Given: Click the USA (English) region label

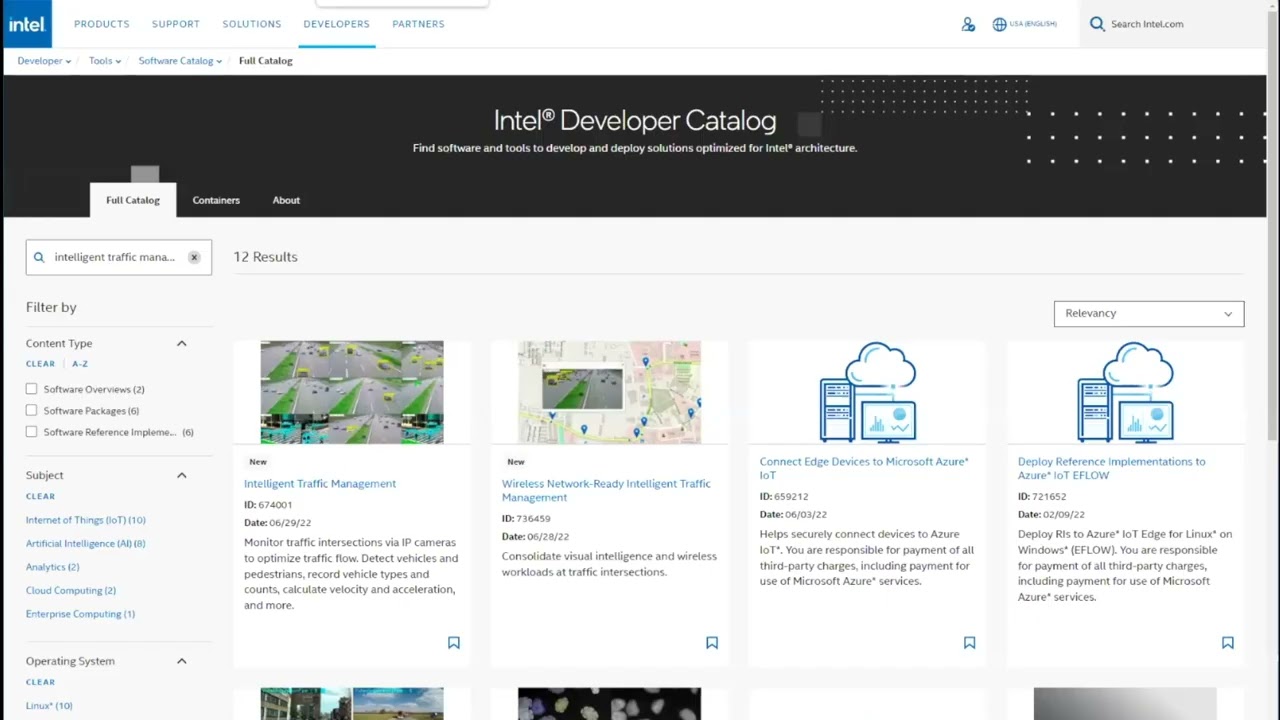Looking at the screenshot, I should click(x=1033, y=24).
